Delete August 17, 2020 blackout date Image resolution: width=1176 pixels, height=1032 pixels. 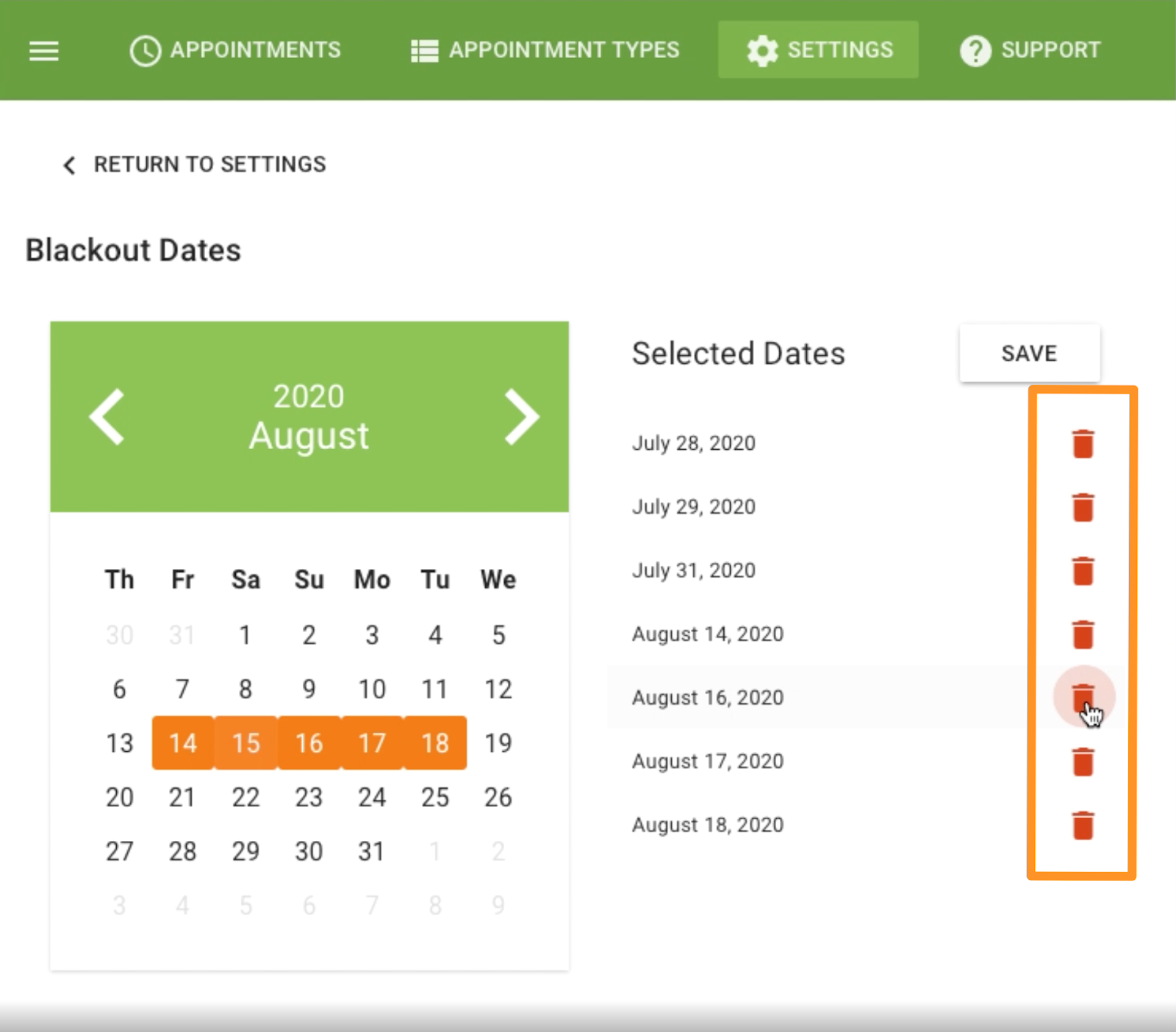tap(1082, 761)
